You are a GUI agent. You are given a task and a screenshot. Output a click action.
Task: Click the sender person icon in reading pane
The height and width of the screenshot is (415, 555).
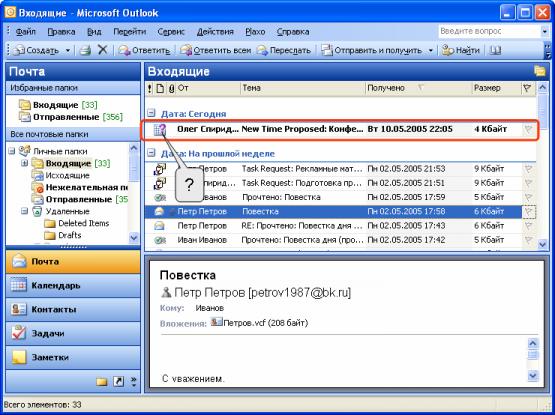click(166, 292)
